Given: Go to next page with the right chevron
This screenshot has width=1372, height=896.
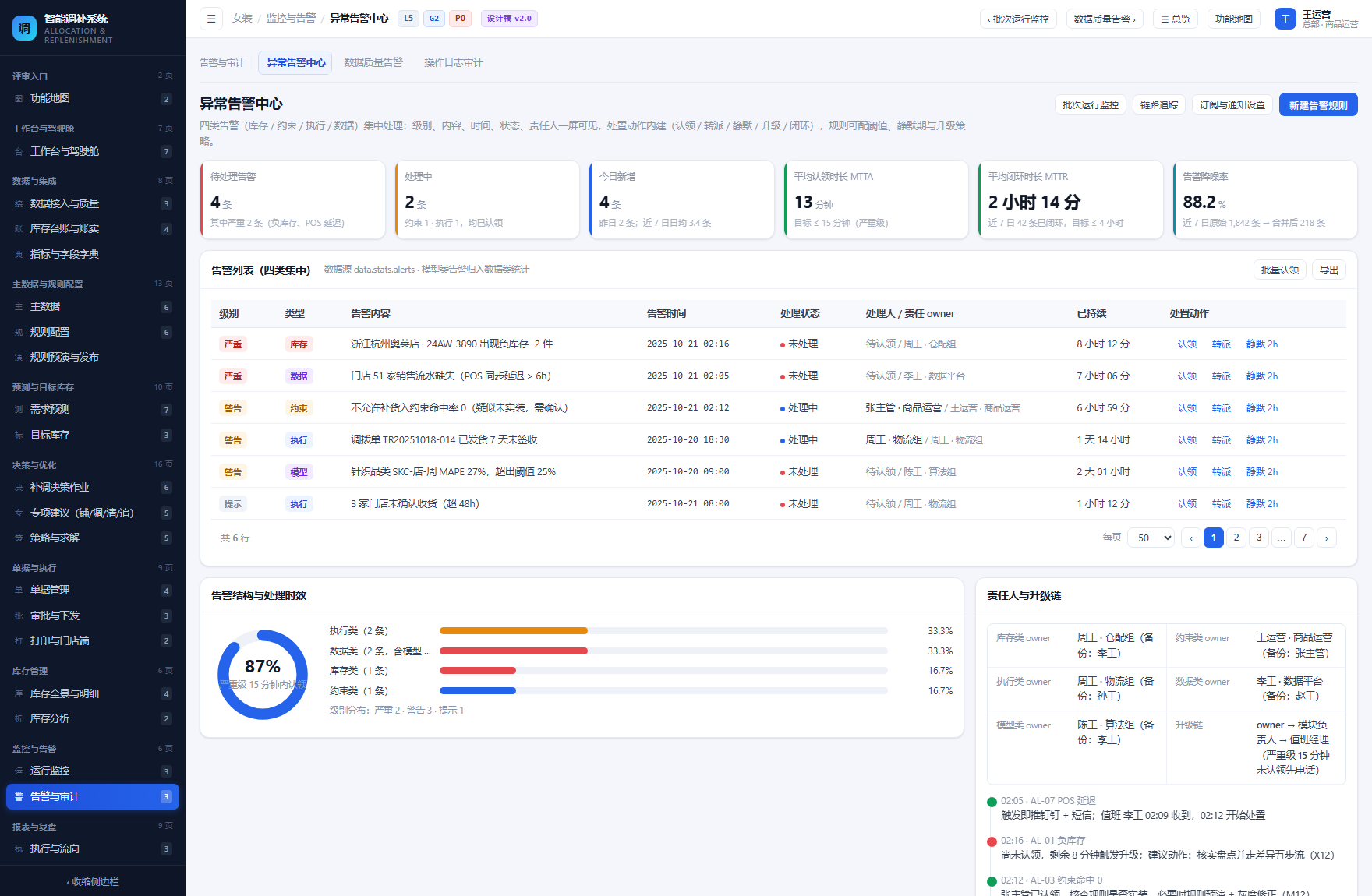Looking at the screenshot, I should (x=1327, y=538).
